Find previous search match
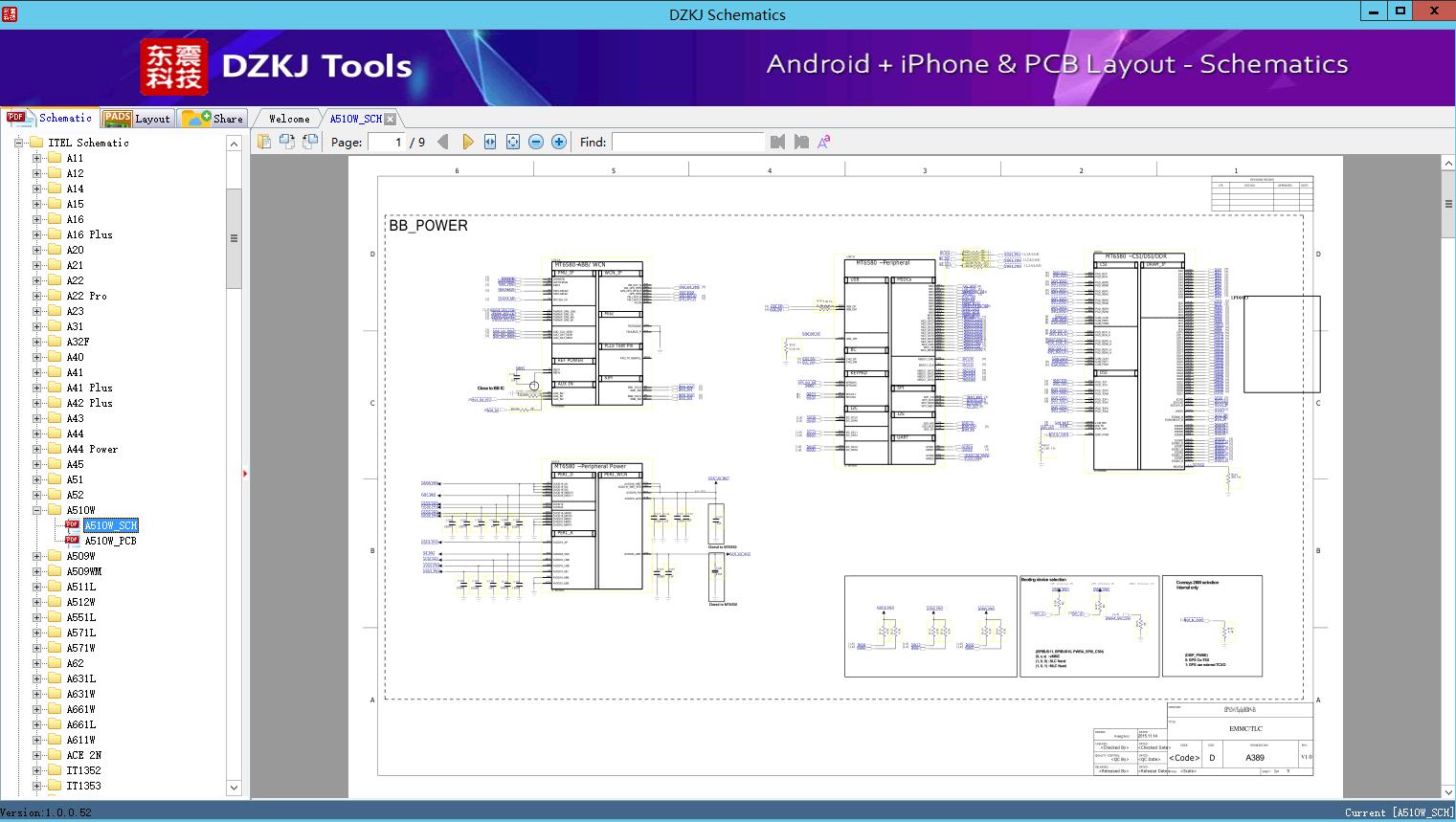 tap(777, 142)
